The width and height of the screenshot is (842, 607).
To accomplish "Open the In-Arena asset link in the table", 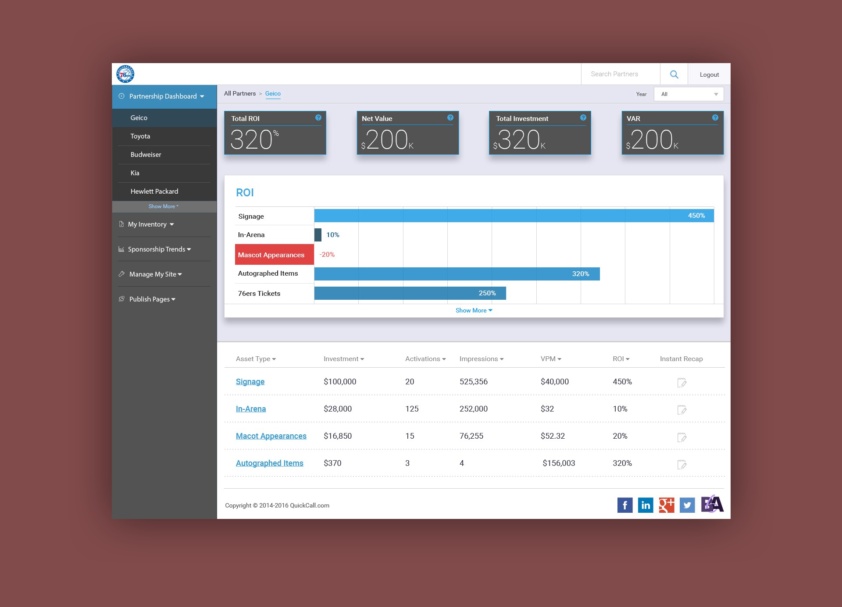I will pyautogui.click(x=250, y=409).
